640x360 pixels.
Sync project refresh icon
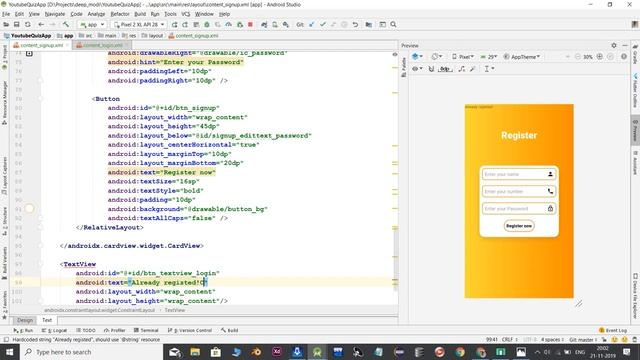(x=28, y=24)
